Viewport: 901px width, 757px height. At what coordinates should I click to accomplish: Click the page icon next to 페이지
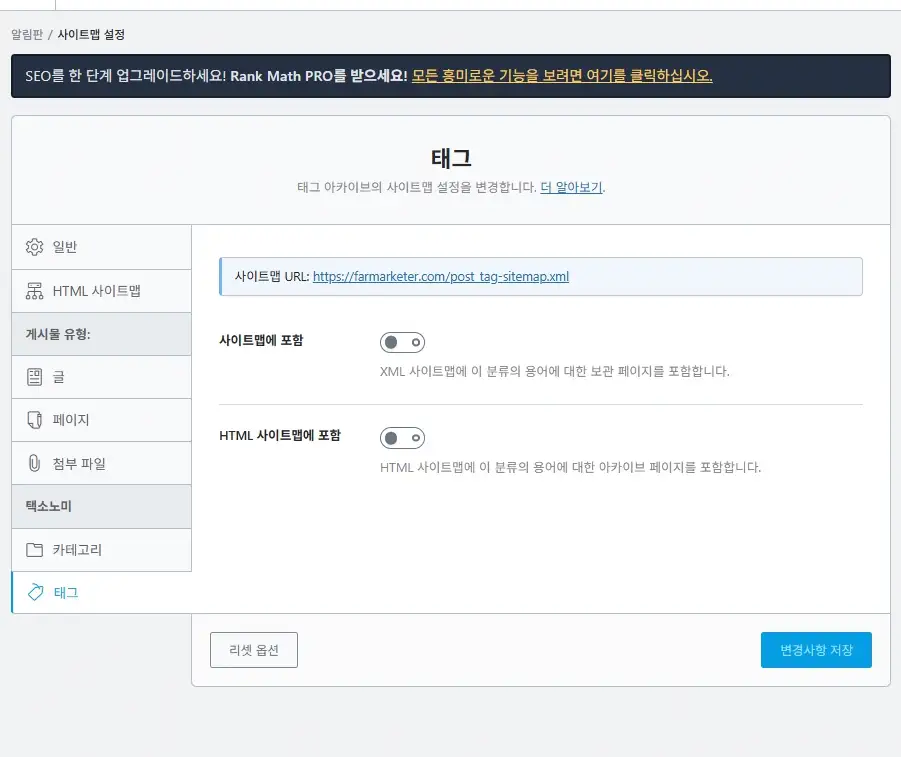(x=34, y=420)
